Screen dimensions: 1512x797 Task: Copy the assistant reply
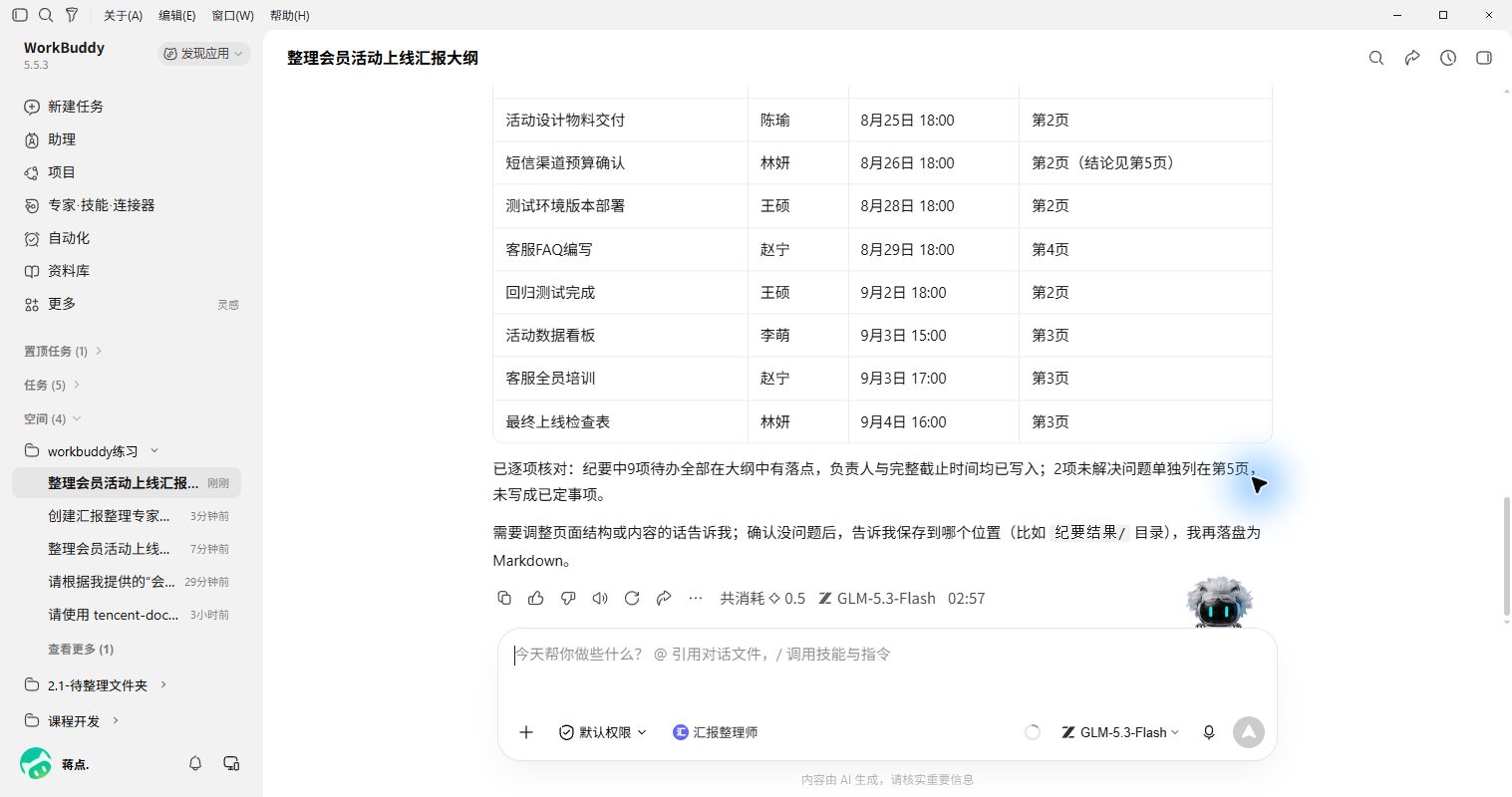tap(504, 598)
